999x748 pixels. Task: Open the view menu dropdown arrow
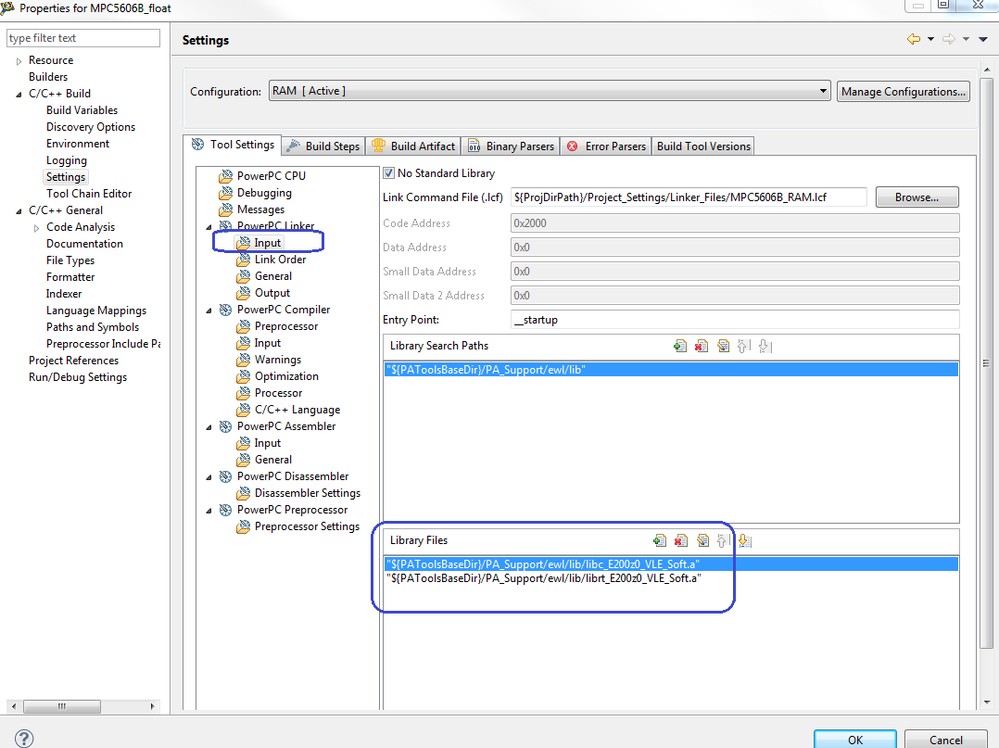point(983,40)
